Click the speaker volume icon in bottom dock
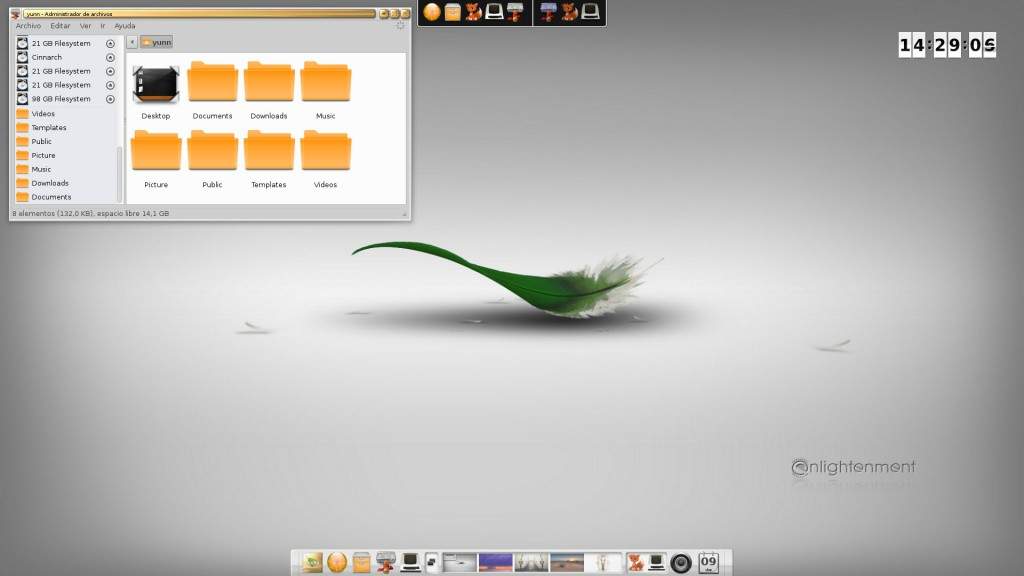Viewport: 1024px width, 576px height. click(x=681, y=563)
